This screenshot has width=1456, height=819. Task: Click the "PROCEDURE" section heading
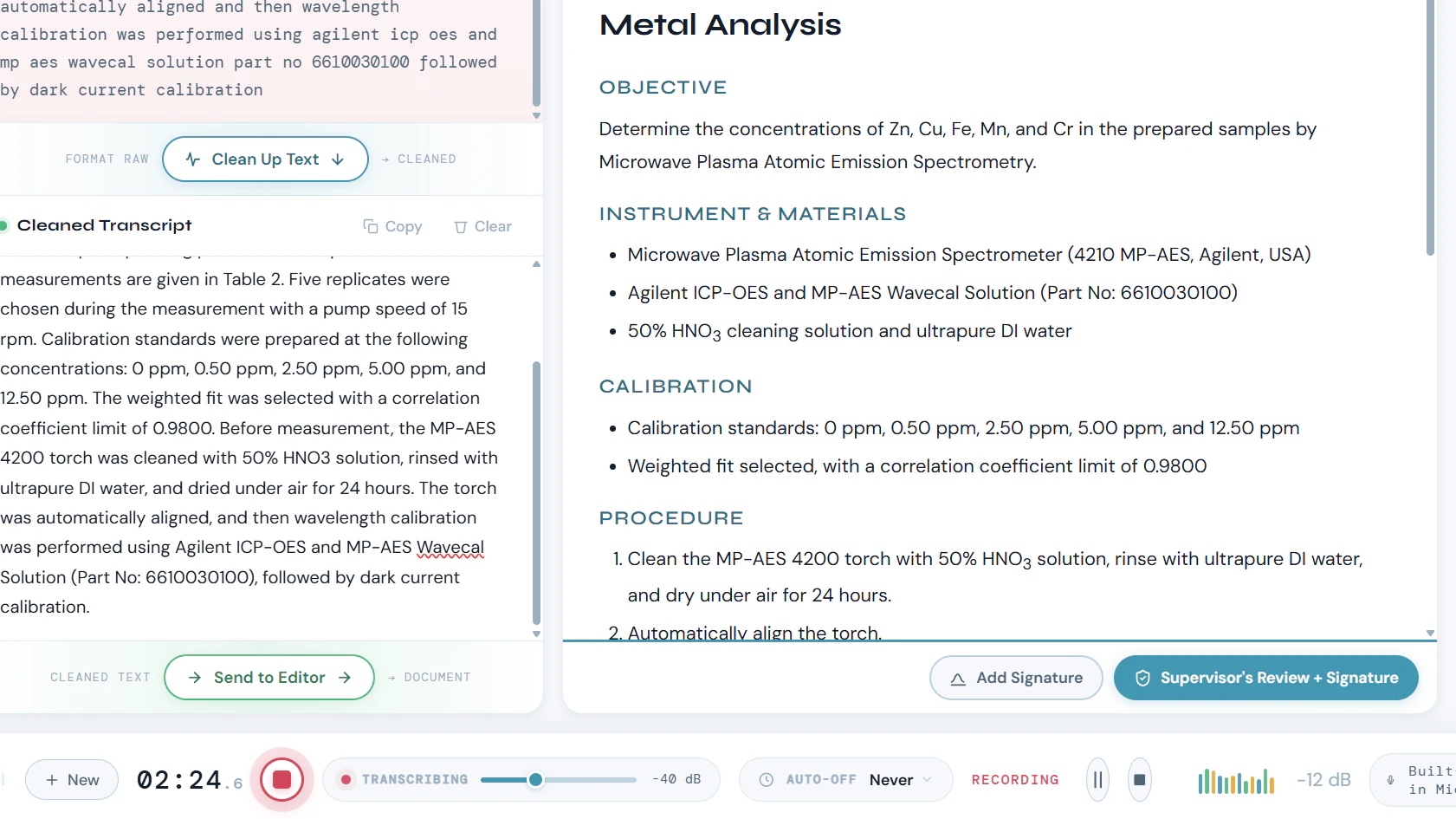coord(671,518)
